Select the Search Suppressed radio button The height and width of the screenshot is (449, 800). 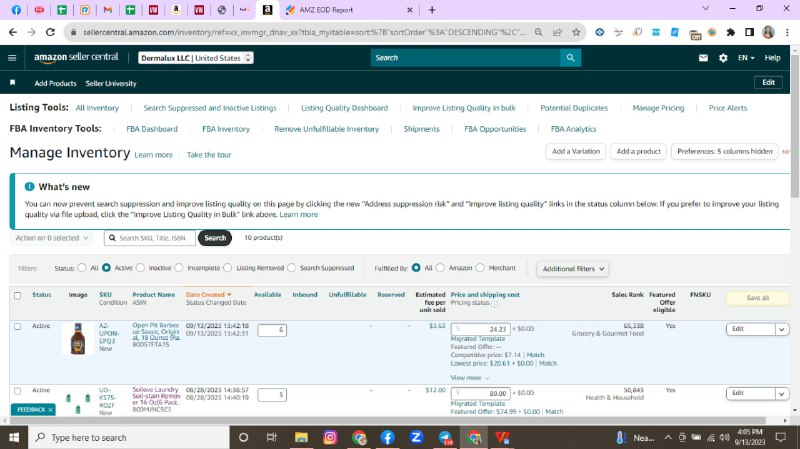pos(291,268)
